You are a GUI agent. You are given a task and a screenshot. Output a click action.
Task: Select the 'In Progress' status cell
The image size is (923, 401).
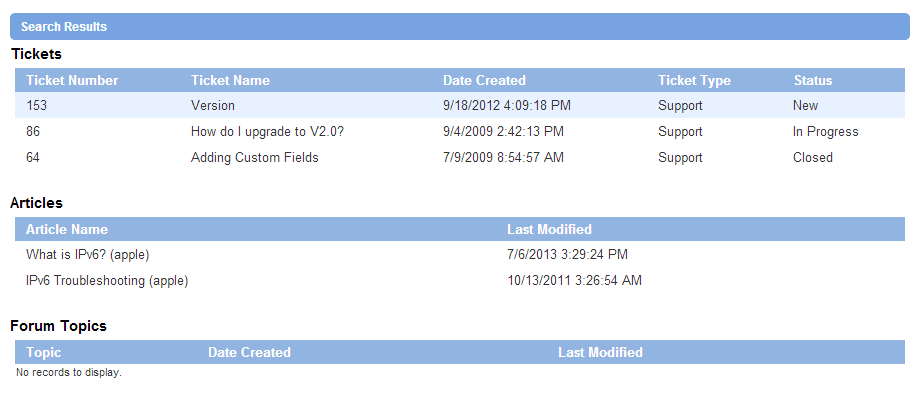pos(825,131)
